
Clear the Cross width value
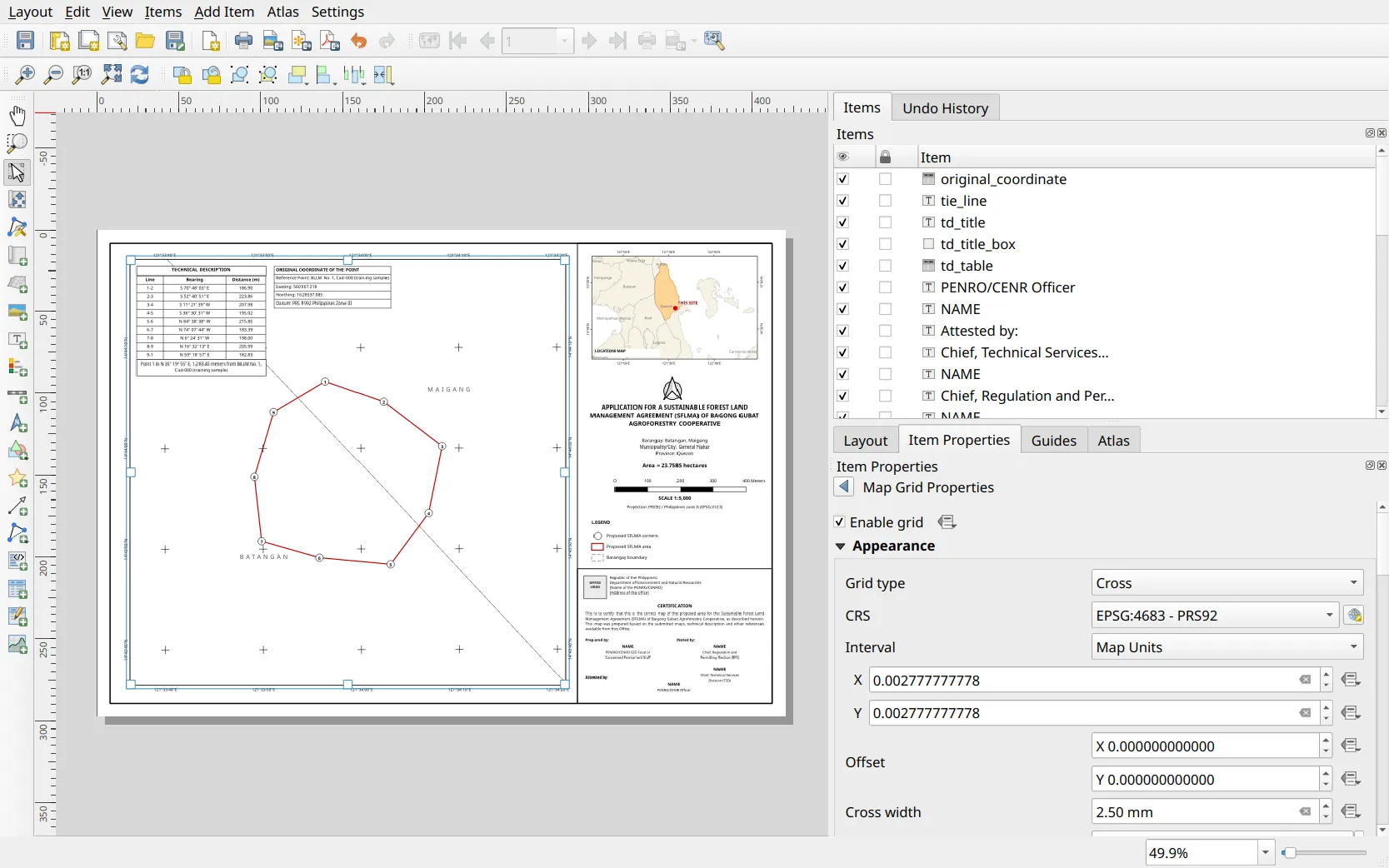coord(1305,812)
